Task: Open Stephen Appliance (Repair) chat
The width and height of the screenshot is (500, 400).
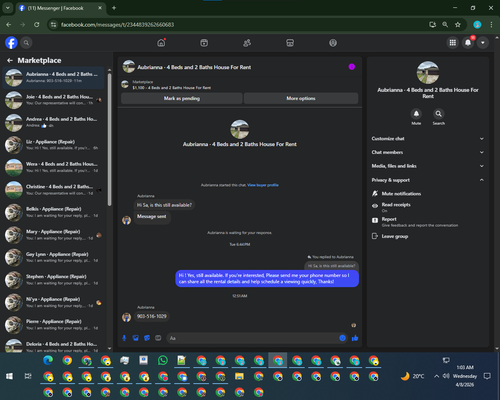Action: coord(54,280)
